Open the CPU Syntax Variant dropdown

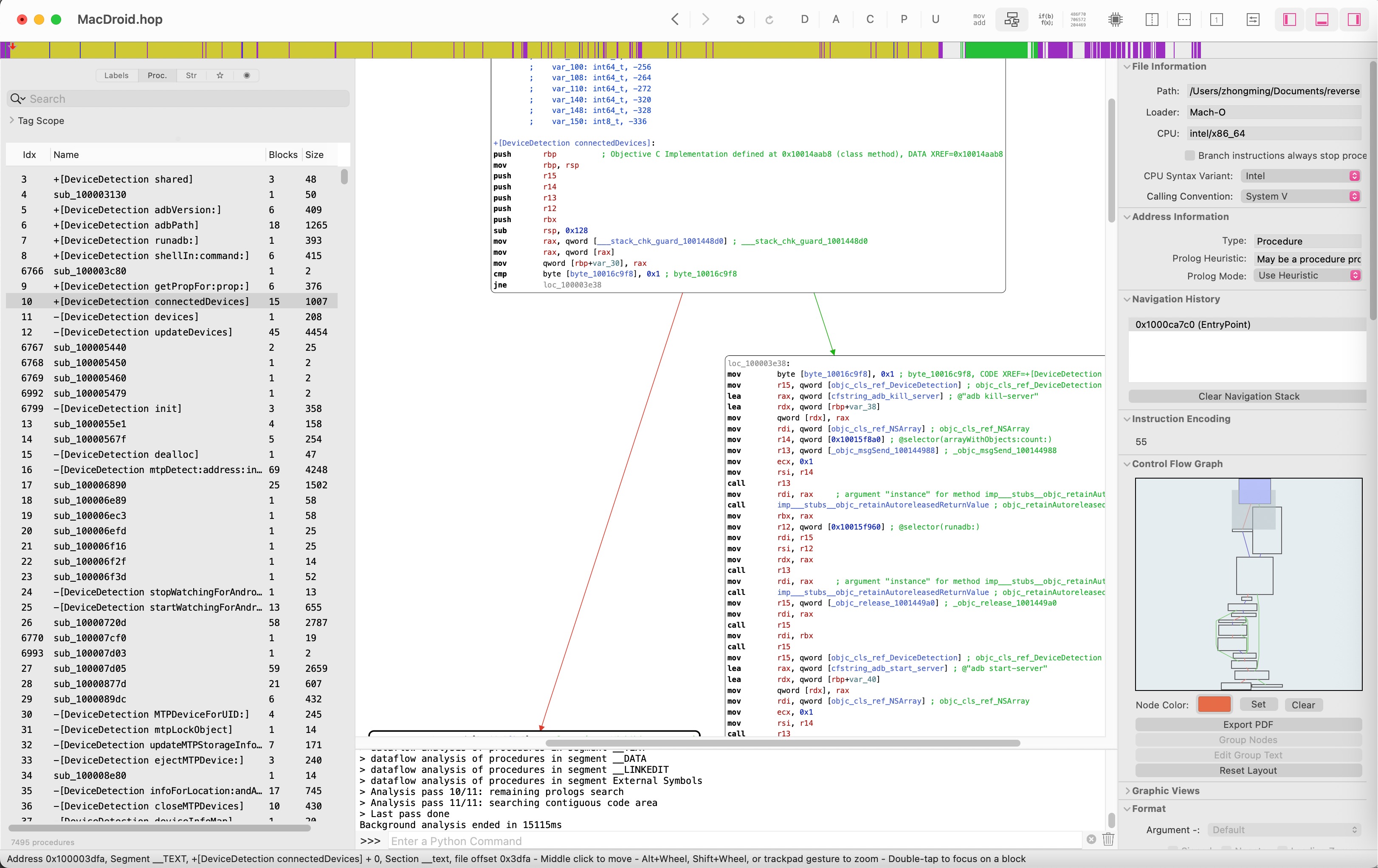click(1300, 176)
